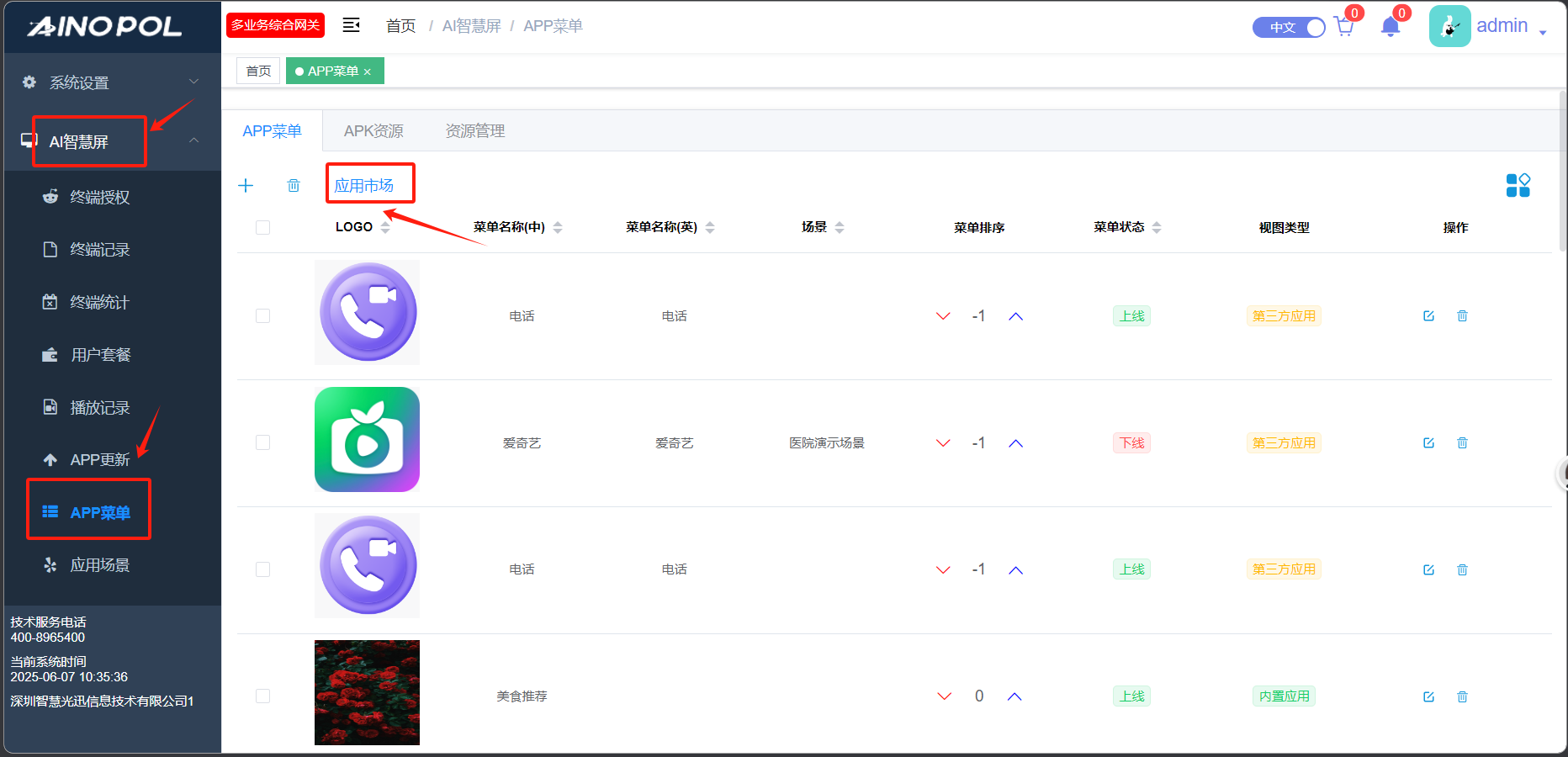Collapse the AI智慧屏 sidebar section

click(193, 140)
